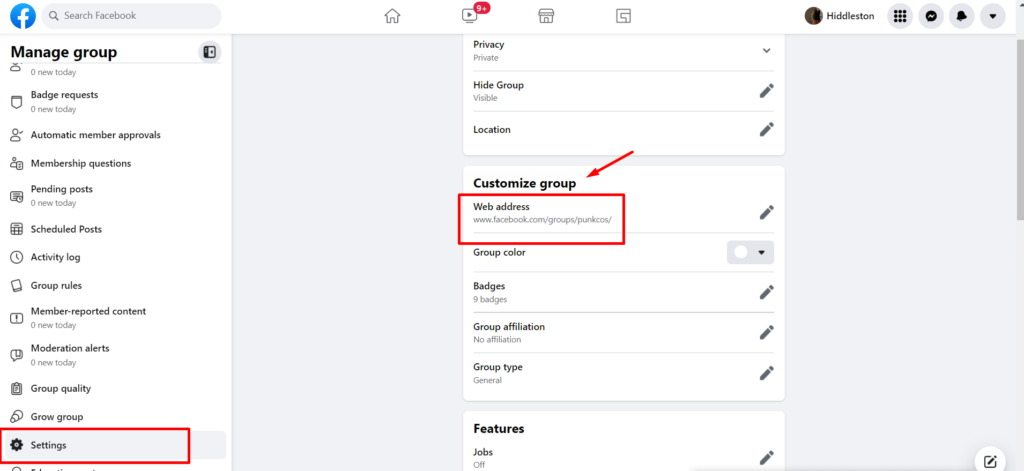Click the Grow group icon
The height and width of the screenshot is (471, 1024).
(x=17, y=417)
